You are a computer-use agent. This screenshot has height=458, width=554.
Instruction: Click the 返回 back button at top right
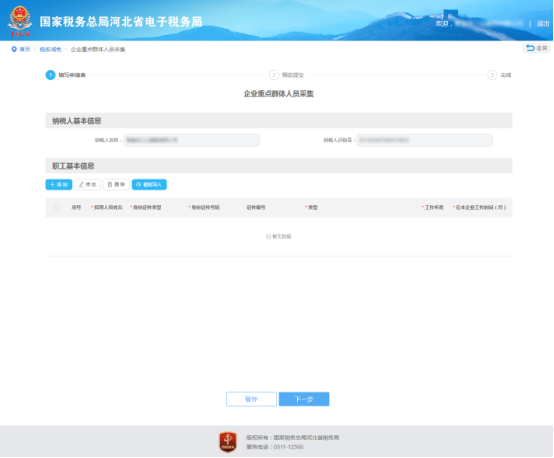(x=536, y=48)
